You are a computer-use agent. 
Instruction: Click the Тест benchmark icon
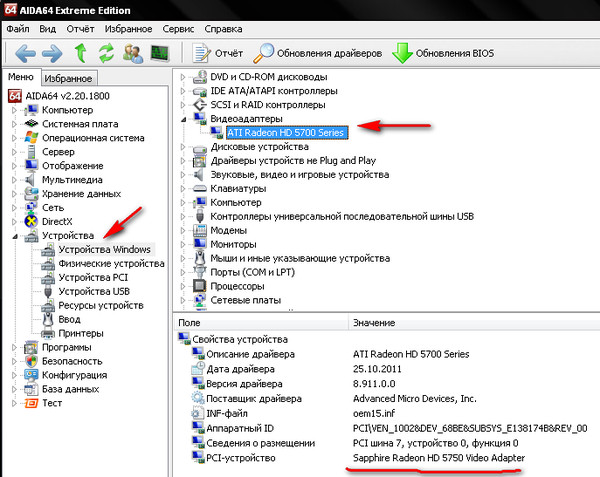(x=31, y=403)
